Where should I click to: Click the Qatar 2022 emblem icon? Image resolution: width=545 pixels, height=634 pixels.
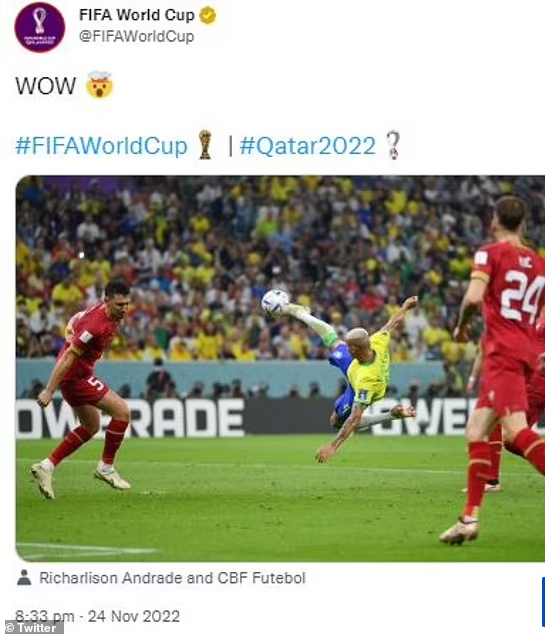click(x=393, y=145)
